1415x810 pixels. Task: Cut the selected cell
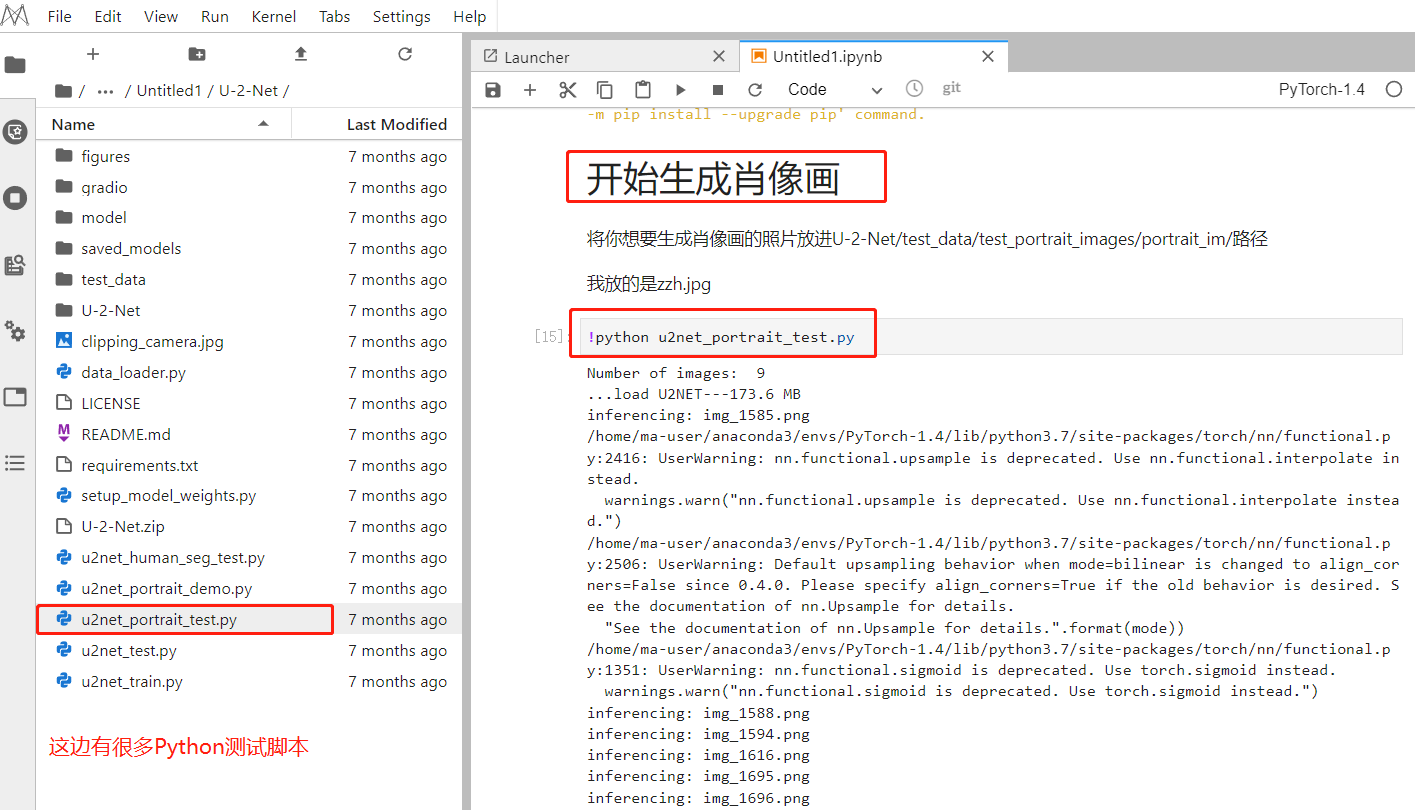(568, 90)
